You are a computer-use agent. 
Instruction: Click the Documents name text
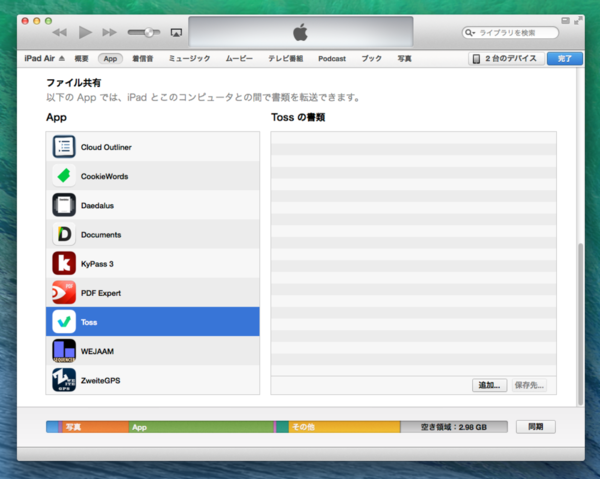click(x=101, y=235)
